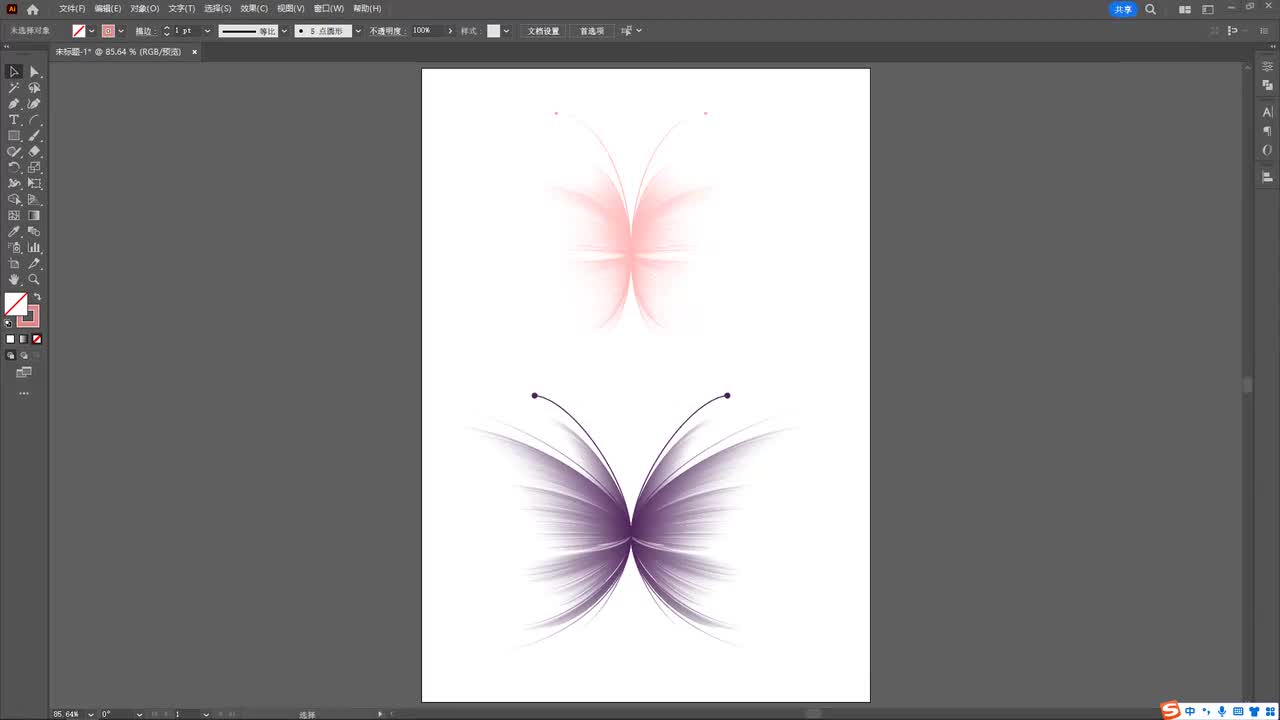Screen dimensions: 1280x720
Task: Pick the Free Transform tool
Action: [34, 184]
